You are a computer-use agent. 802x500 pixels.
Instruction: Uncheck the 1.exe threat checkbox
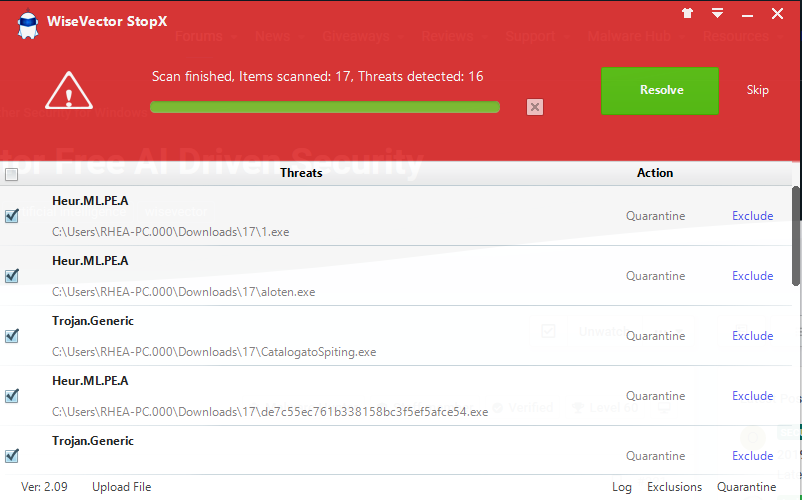click(x=12, y=216)
